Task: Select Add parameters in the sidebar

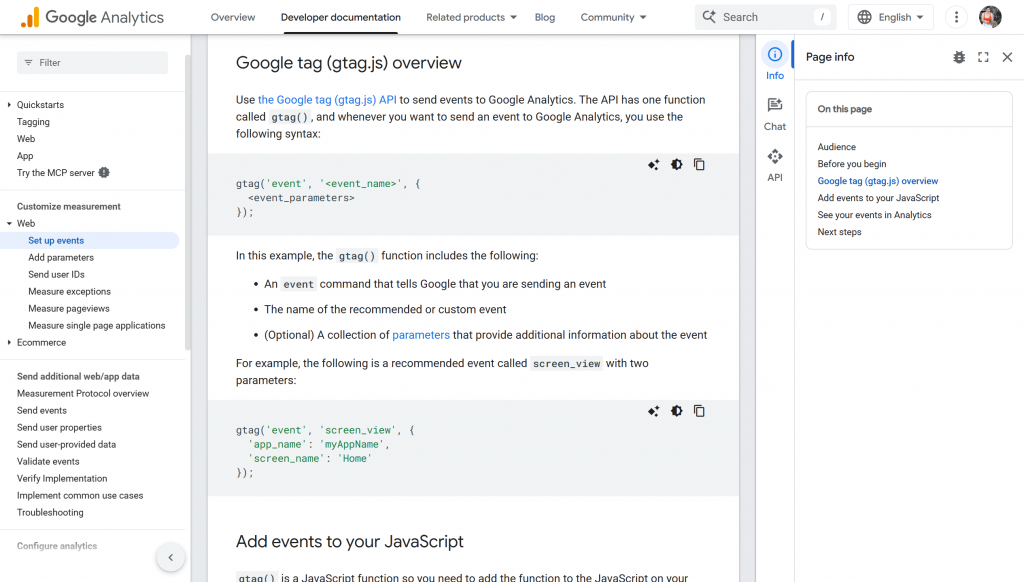Action: point(63,257)
